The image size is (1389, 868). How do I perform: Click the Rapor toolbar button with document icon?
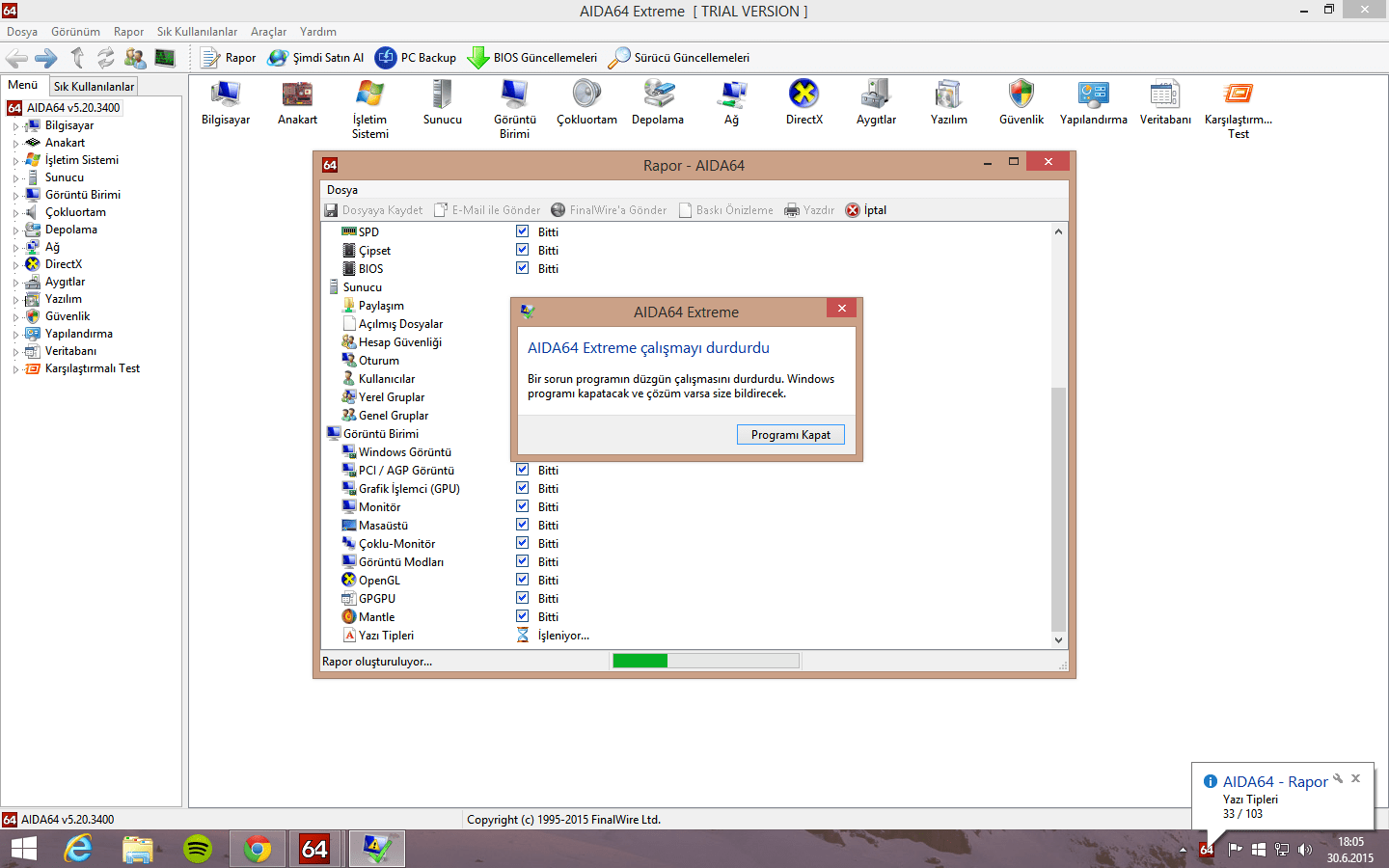[x=229, y=58]
